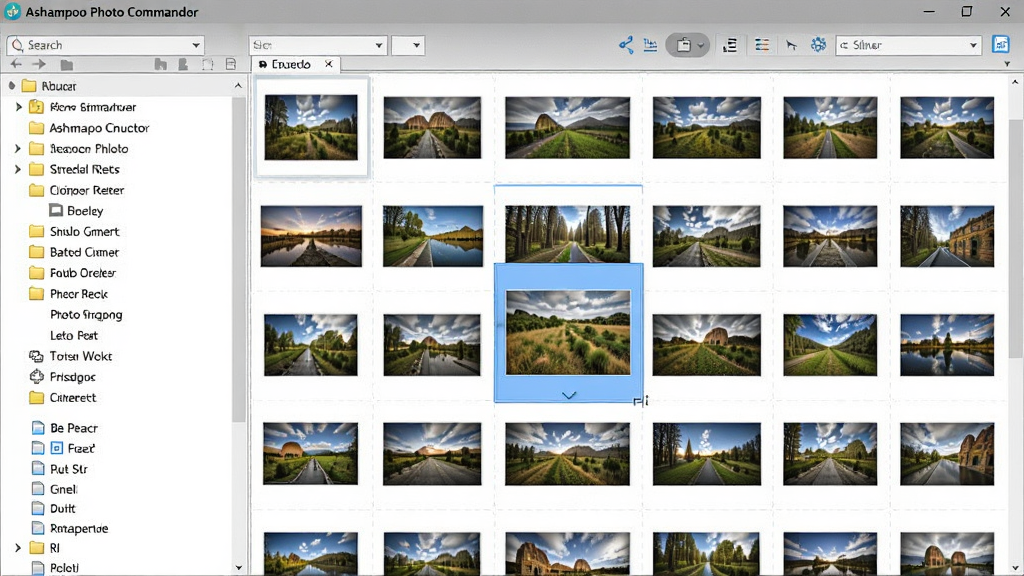Expand the Streclal Rets folder
The width and height of the screenshot is (1024, 576).
[18, 169]
